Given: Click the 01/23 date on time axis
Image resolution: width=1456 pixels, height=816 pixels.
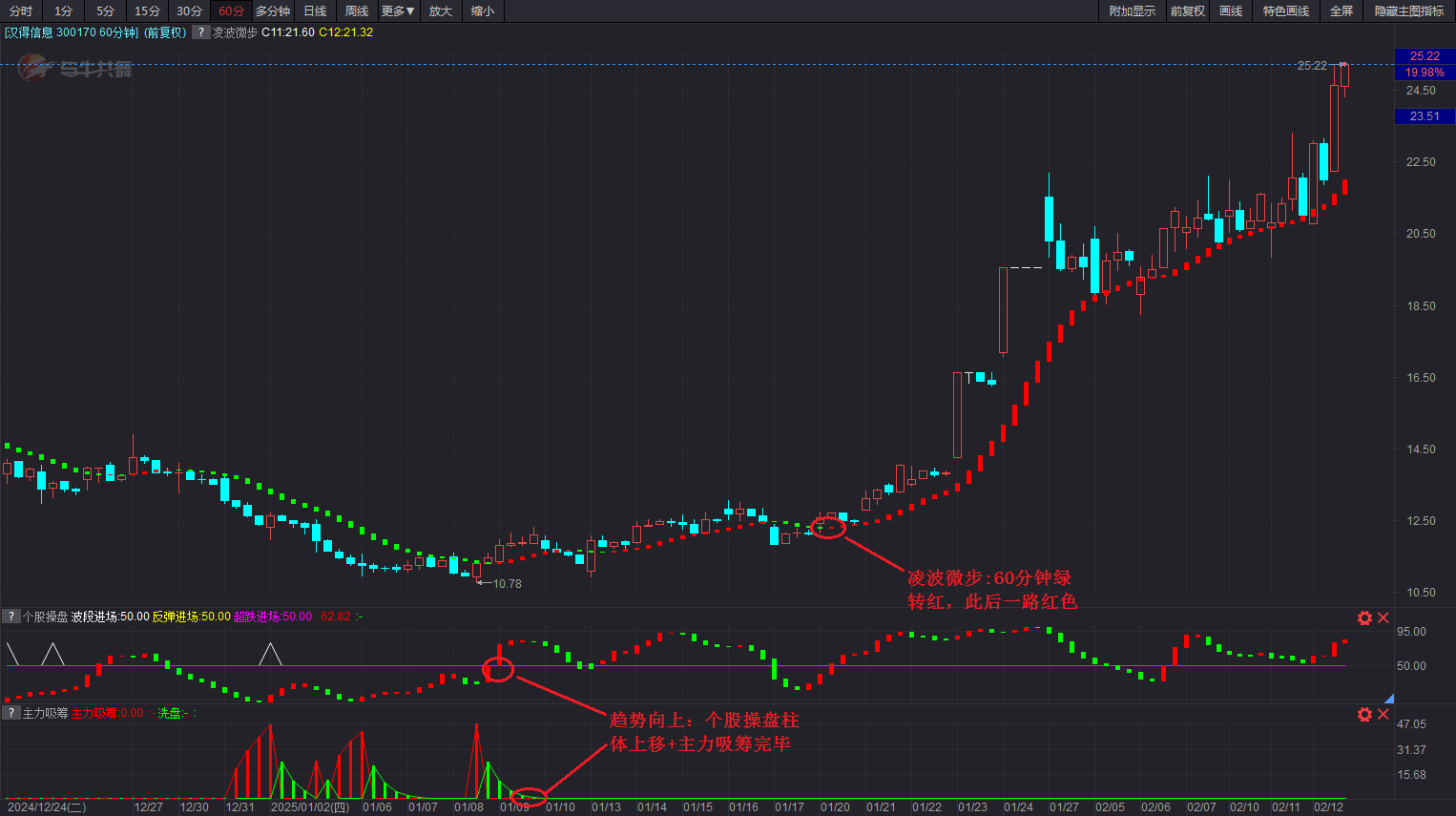Looking at the screenshot, I should pyautogui.click(x=972, y=807).
